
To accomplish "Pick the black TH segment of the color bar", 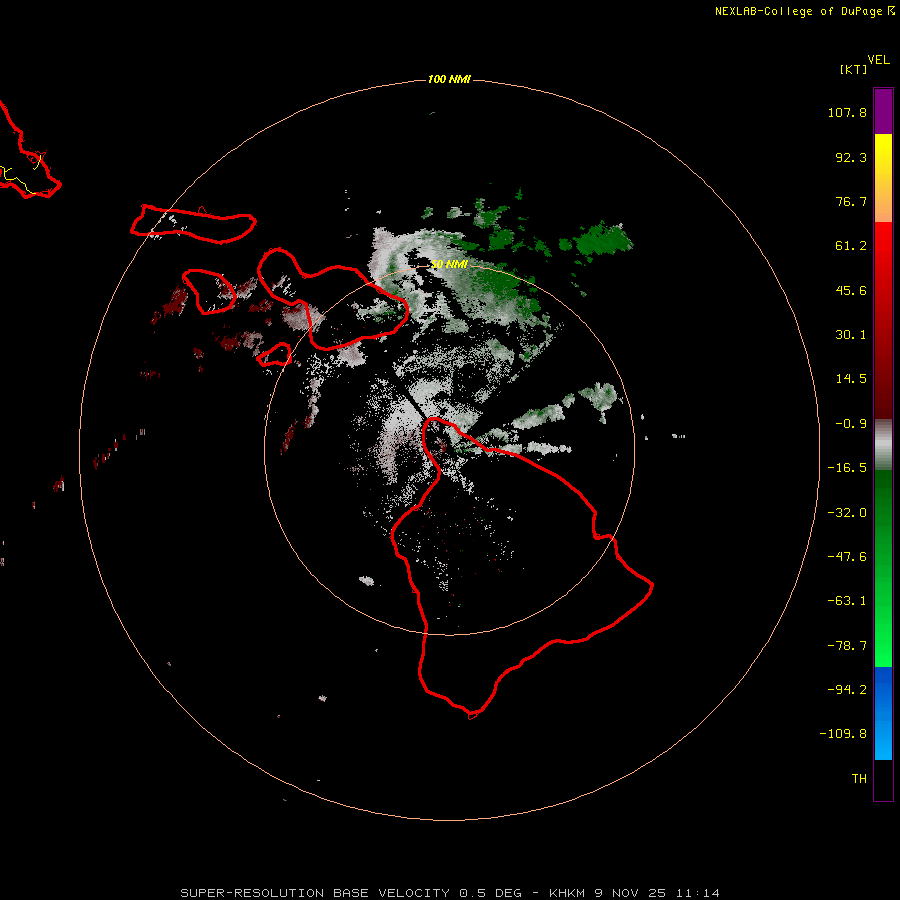I will coord(883,780).
